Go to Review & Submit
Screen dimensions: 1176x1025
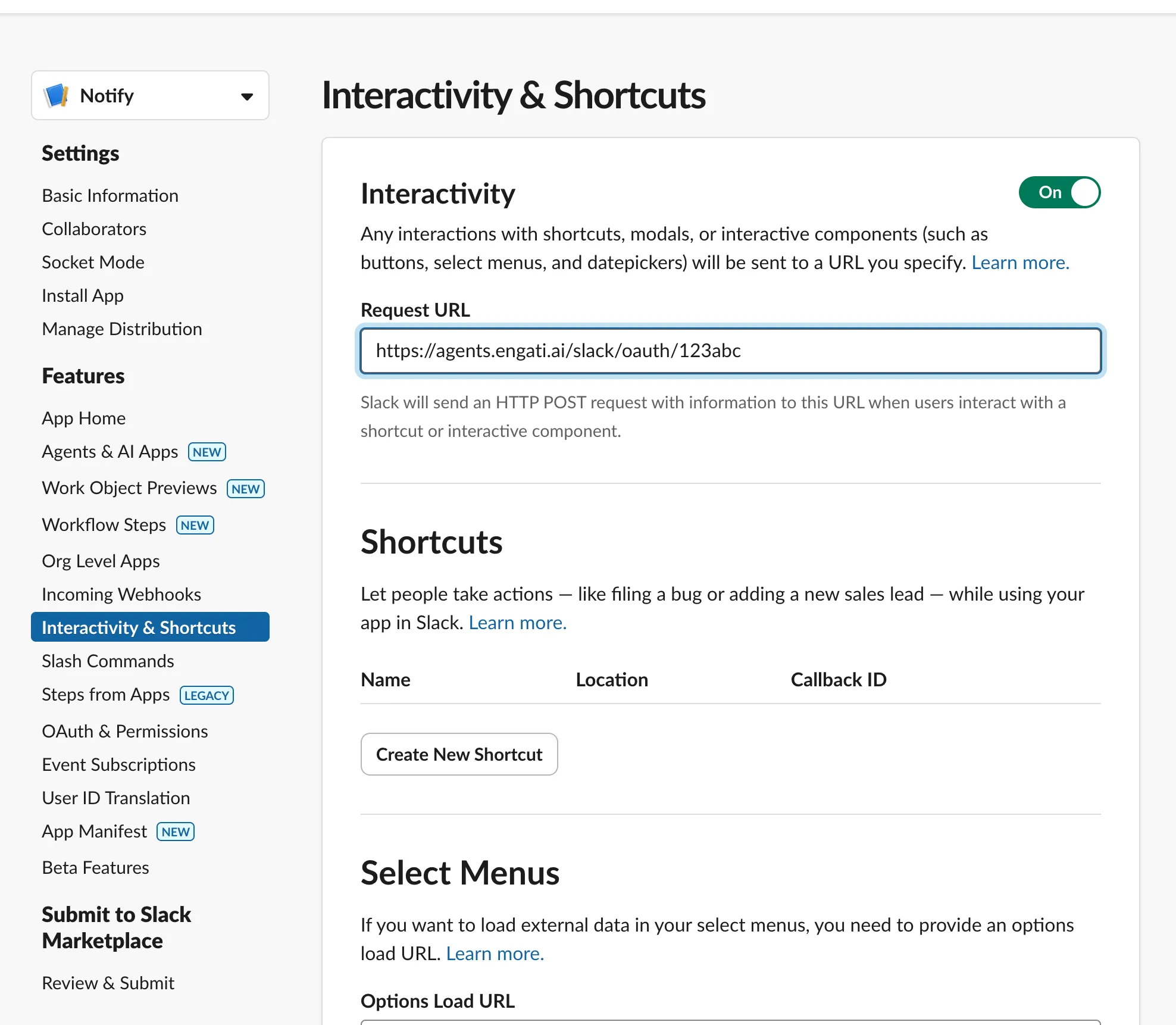pos(108,983)
